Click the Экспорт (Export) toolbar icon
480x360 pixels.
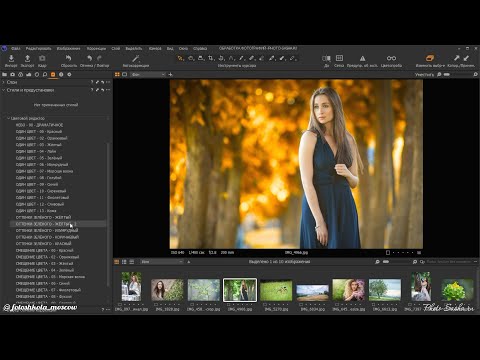[27, 59]
